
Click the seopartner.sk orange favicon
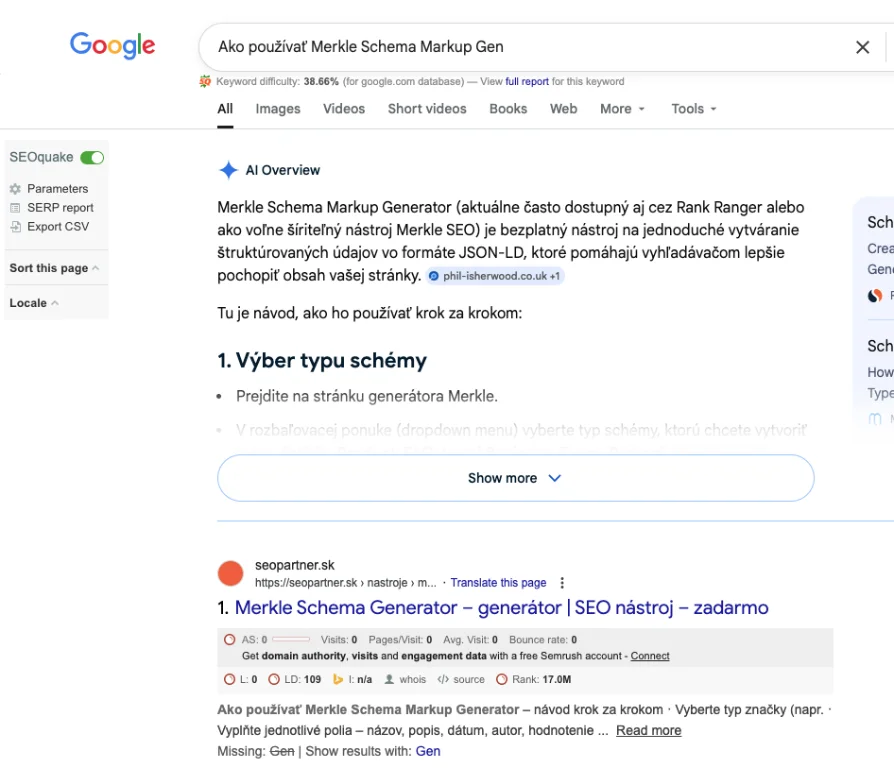pos(231,574)
